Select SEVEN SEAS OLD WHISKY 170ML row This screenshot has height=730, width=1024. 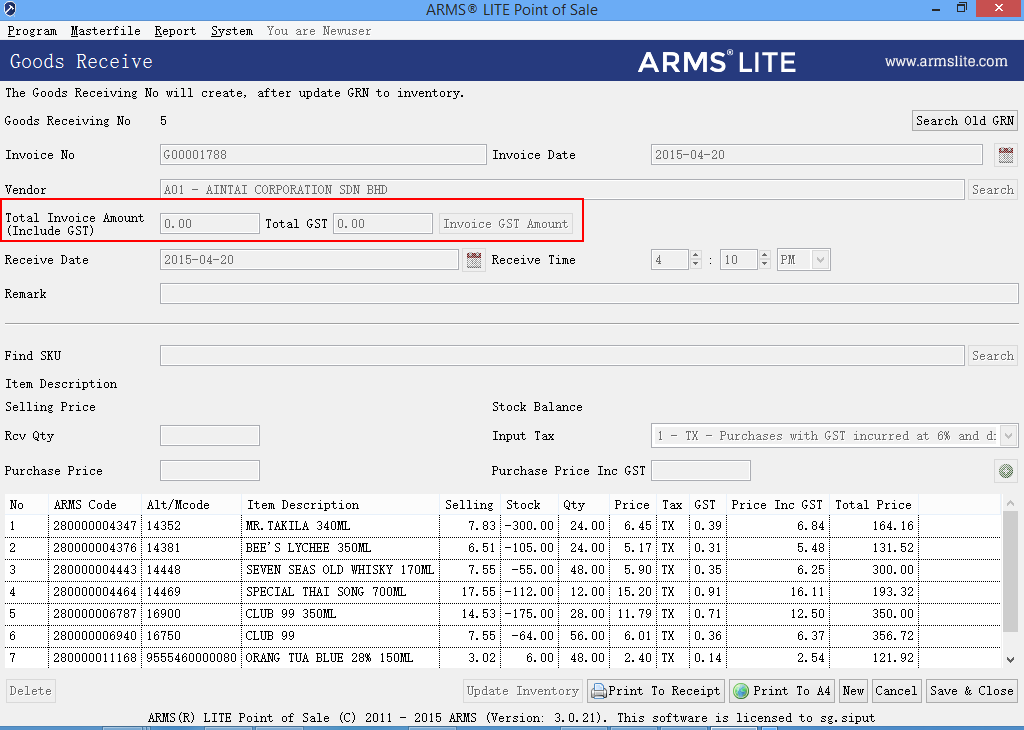(x=502, y=570)
